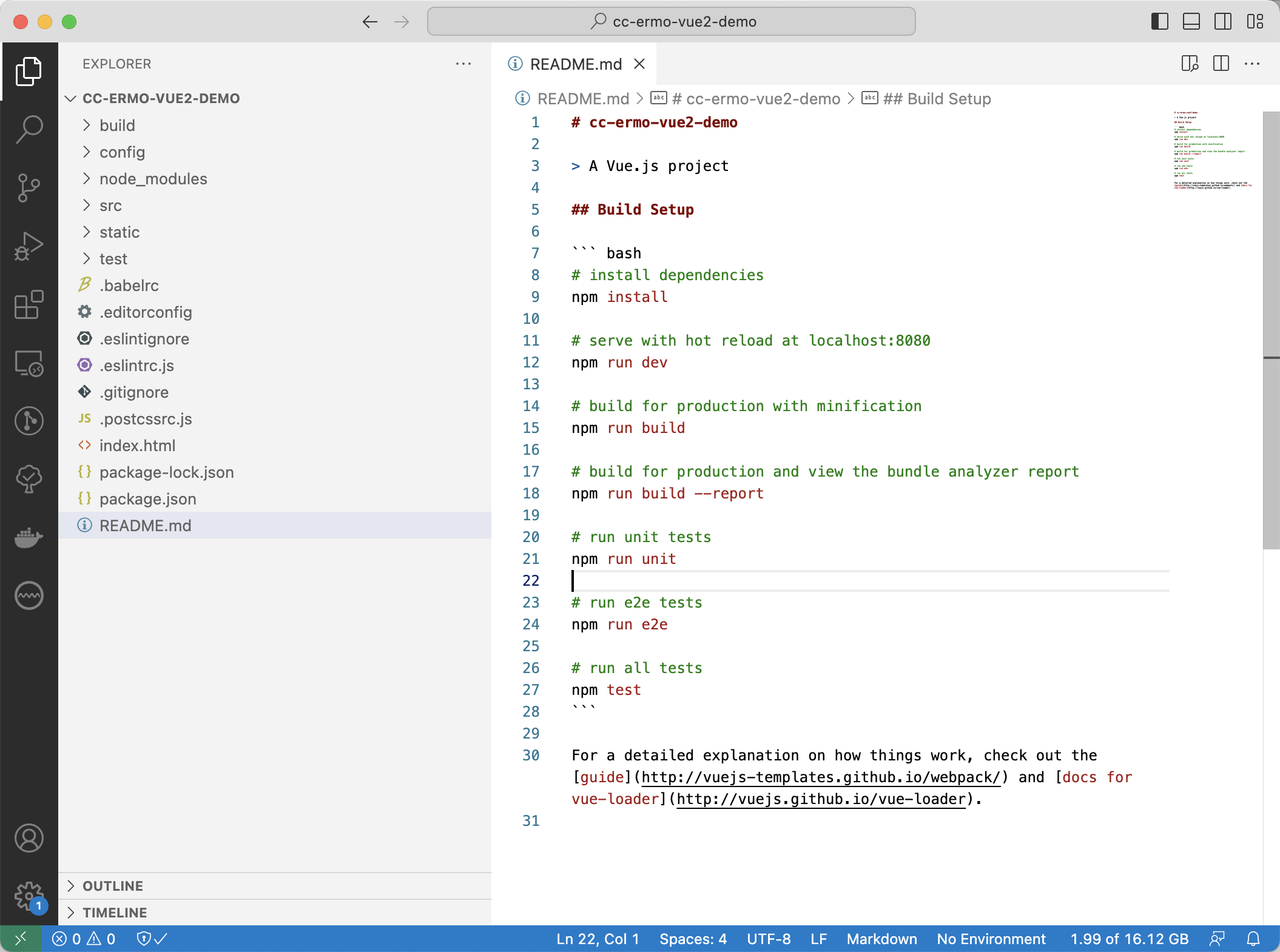Toggle the bottom panel

click(x=1191, y=22)
